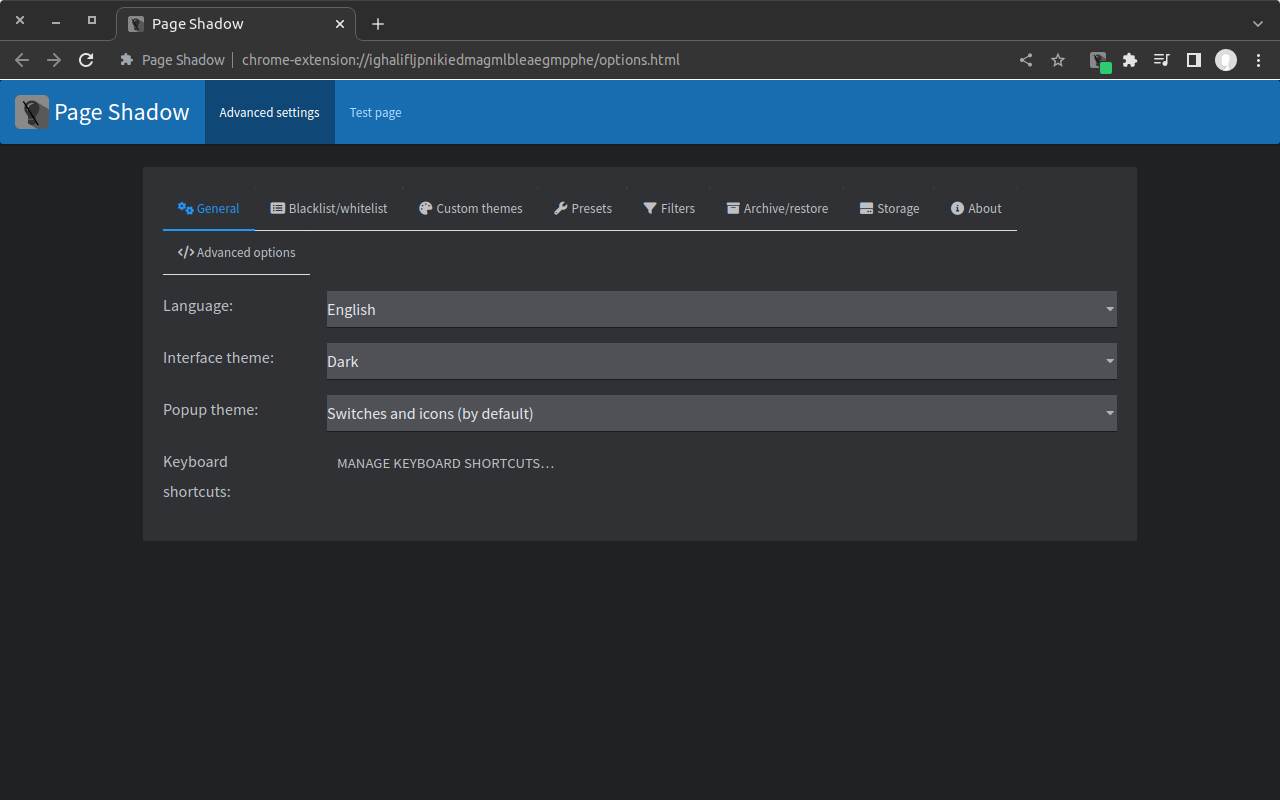Open the Filters tab
The height and width of the screenshot is (800, 1280).
point(669,209)
